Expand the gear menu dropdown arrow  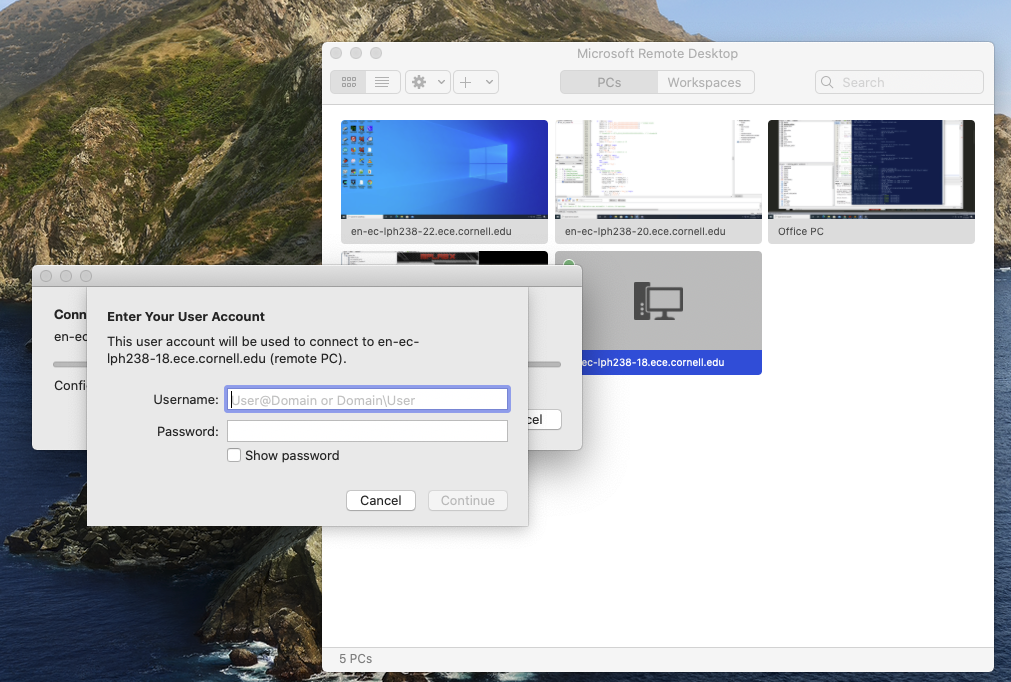point(442,83)
